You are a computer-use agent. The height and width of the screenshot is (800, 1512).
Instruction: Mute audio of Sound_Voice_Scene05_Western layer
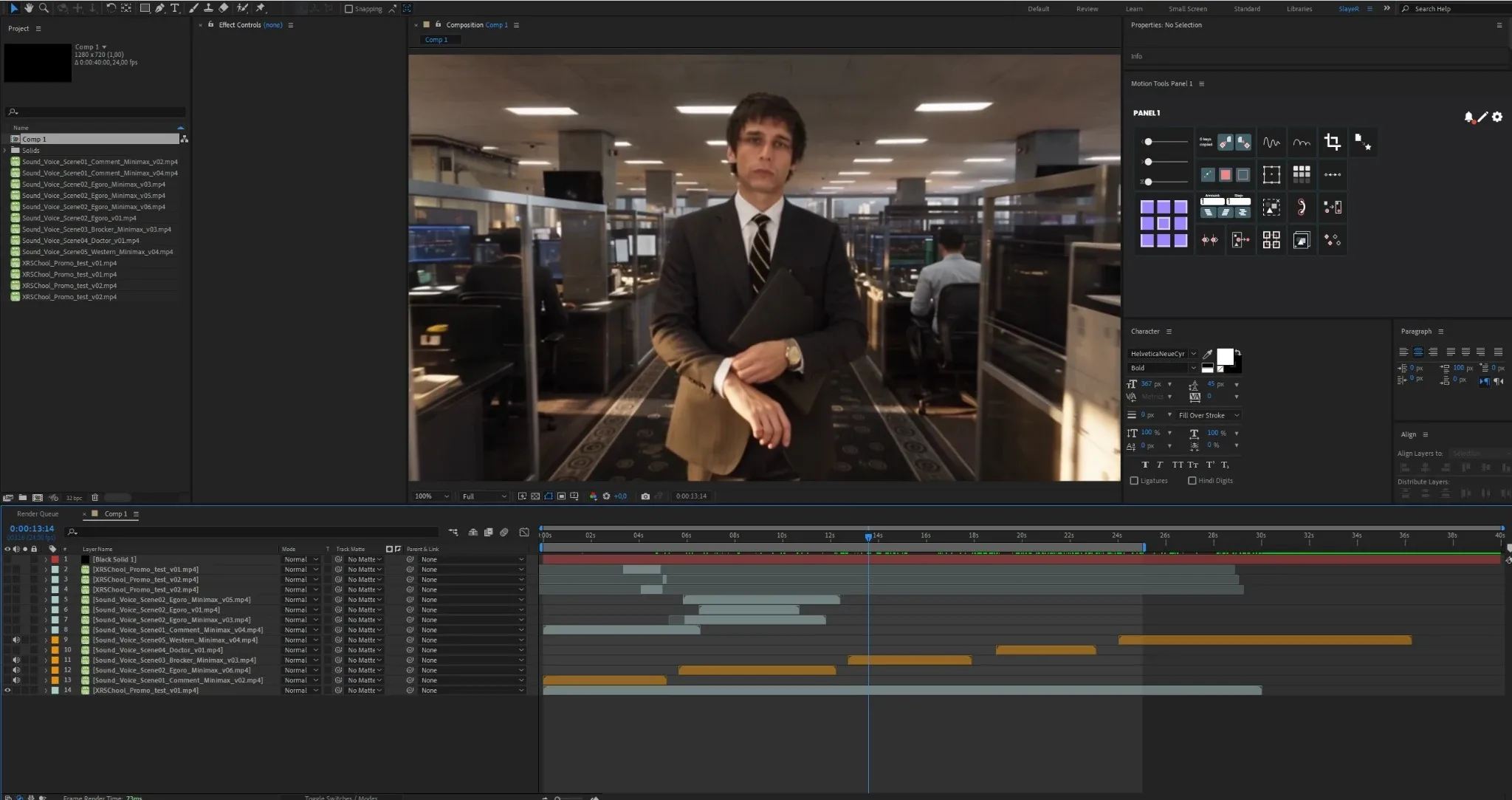16,640
